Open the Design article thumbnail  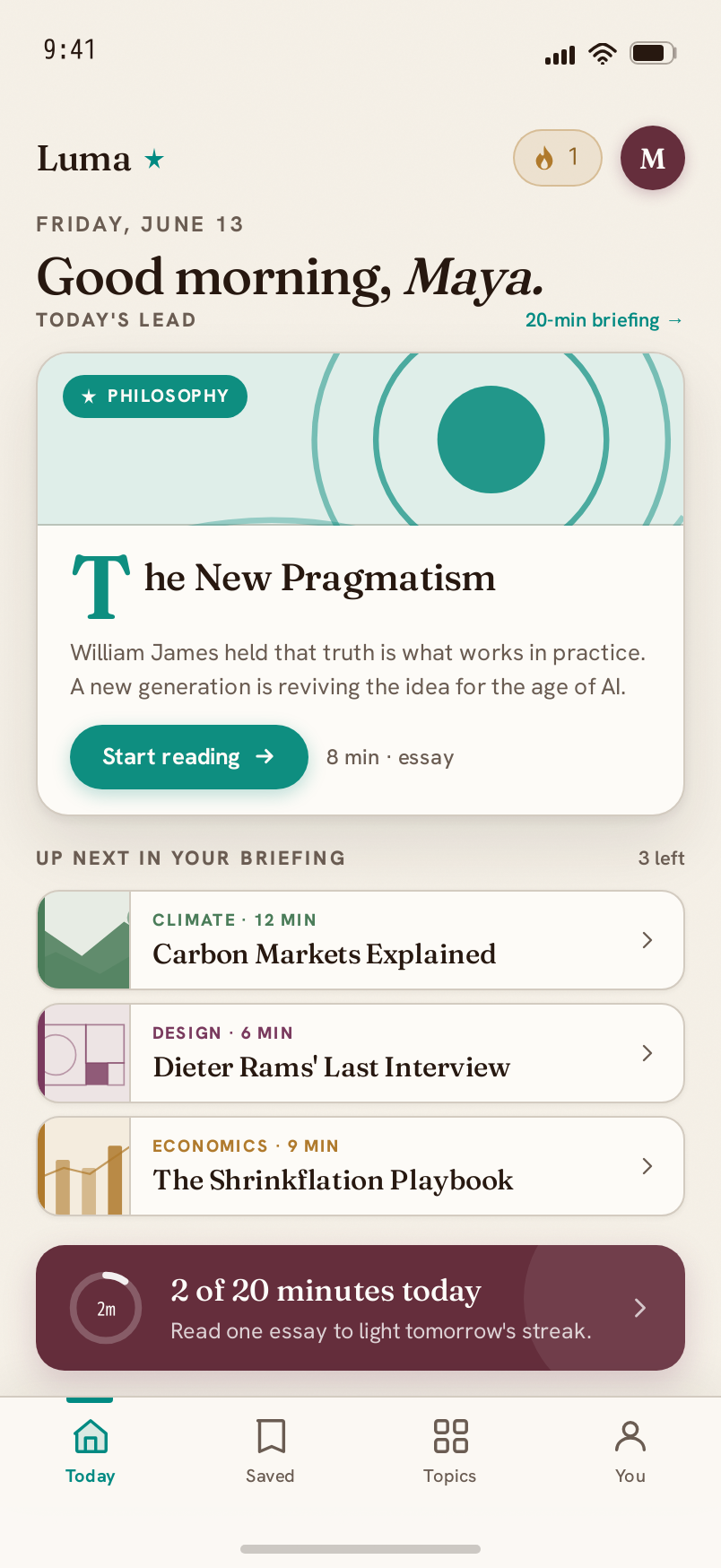click(84, 1053)
